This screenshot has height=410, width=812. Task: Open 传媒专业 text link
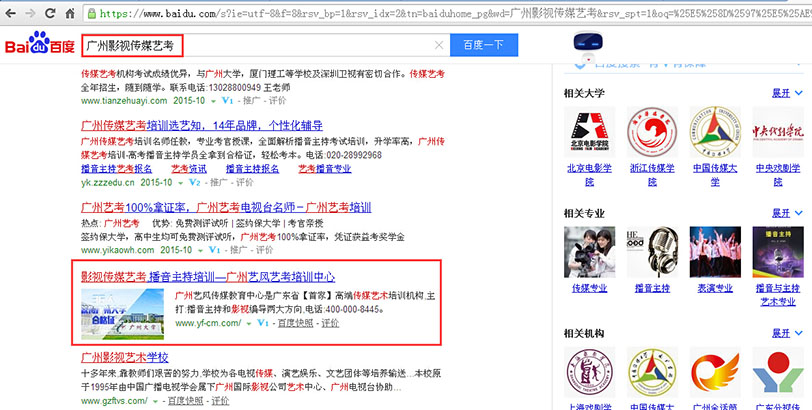(589, 288)
